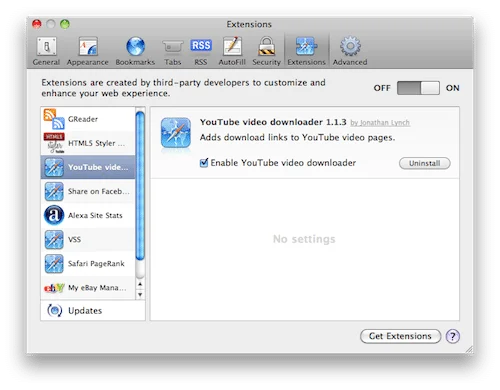
Task: Select the Share on Faceb... row label
Action: pyautogui.click(x=98, y=191)
